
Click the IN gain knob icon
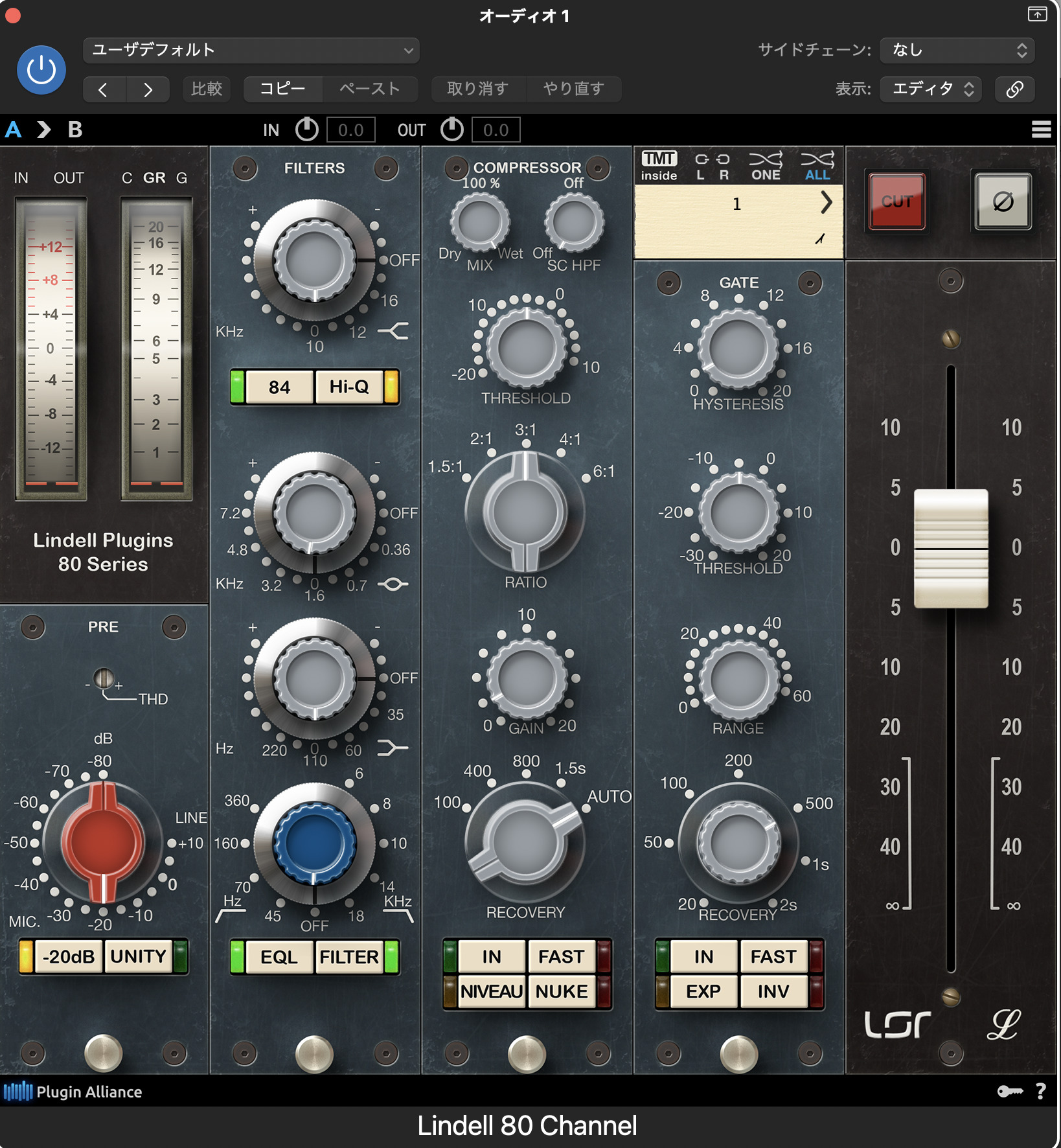[307, 130]
